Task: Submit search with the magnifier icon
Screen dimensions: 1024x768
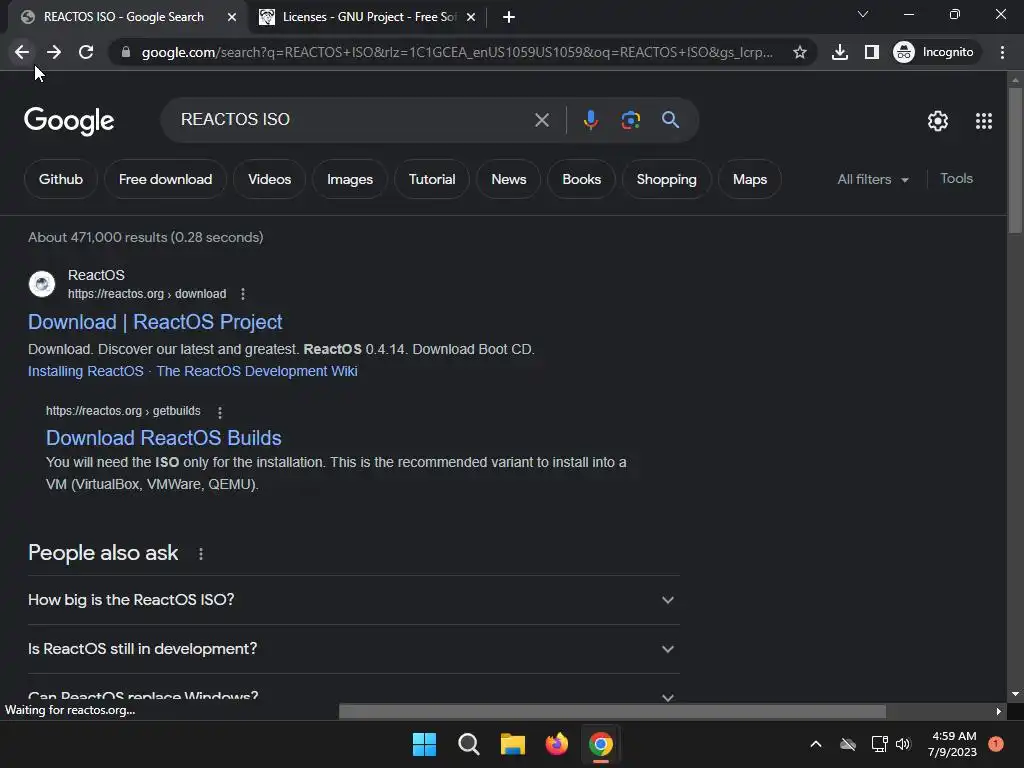Action: point(671,120)
